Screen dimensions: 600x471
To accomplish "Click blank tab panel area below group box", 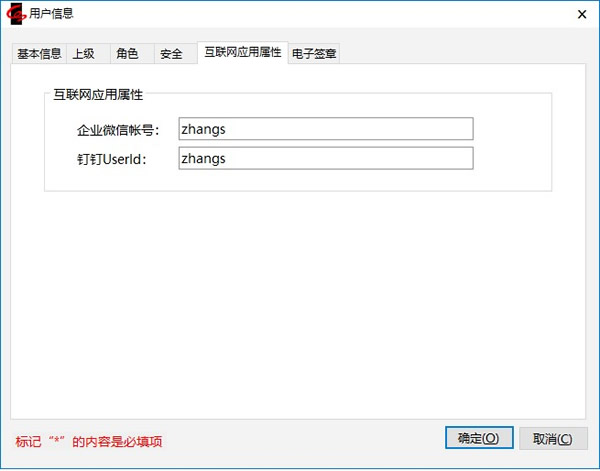I will [300, 300].
